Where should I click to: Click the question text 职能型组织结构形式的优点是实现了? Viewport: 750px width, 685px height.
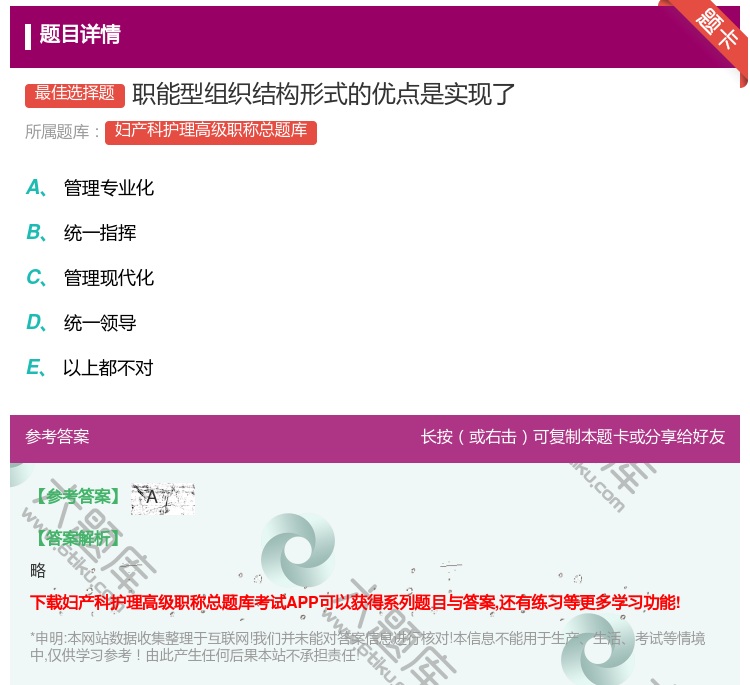(323, 94)
